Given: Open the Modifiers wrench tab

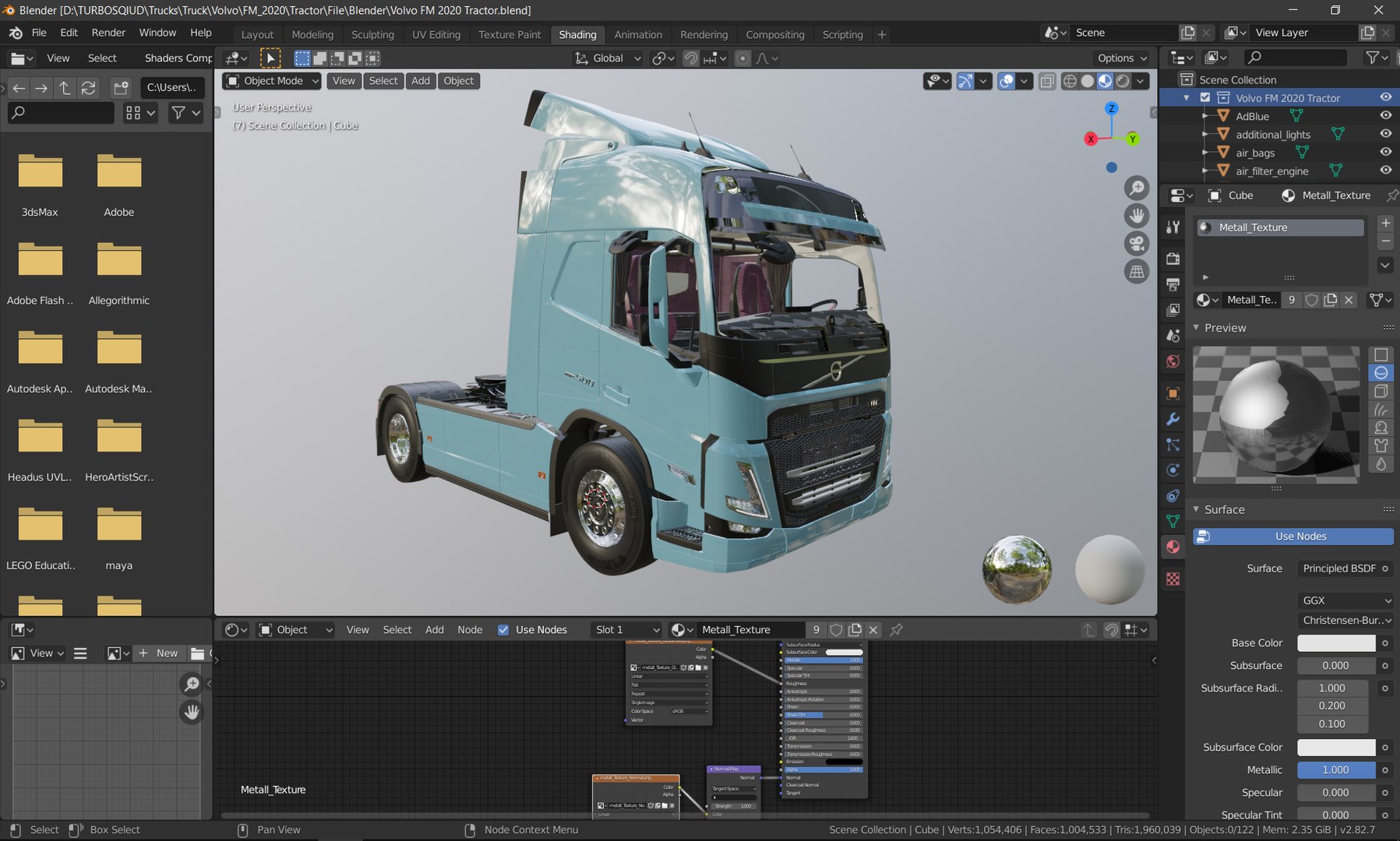Looking at the screenshot, I should [1173, 419].
